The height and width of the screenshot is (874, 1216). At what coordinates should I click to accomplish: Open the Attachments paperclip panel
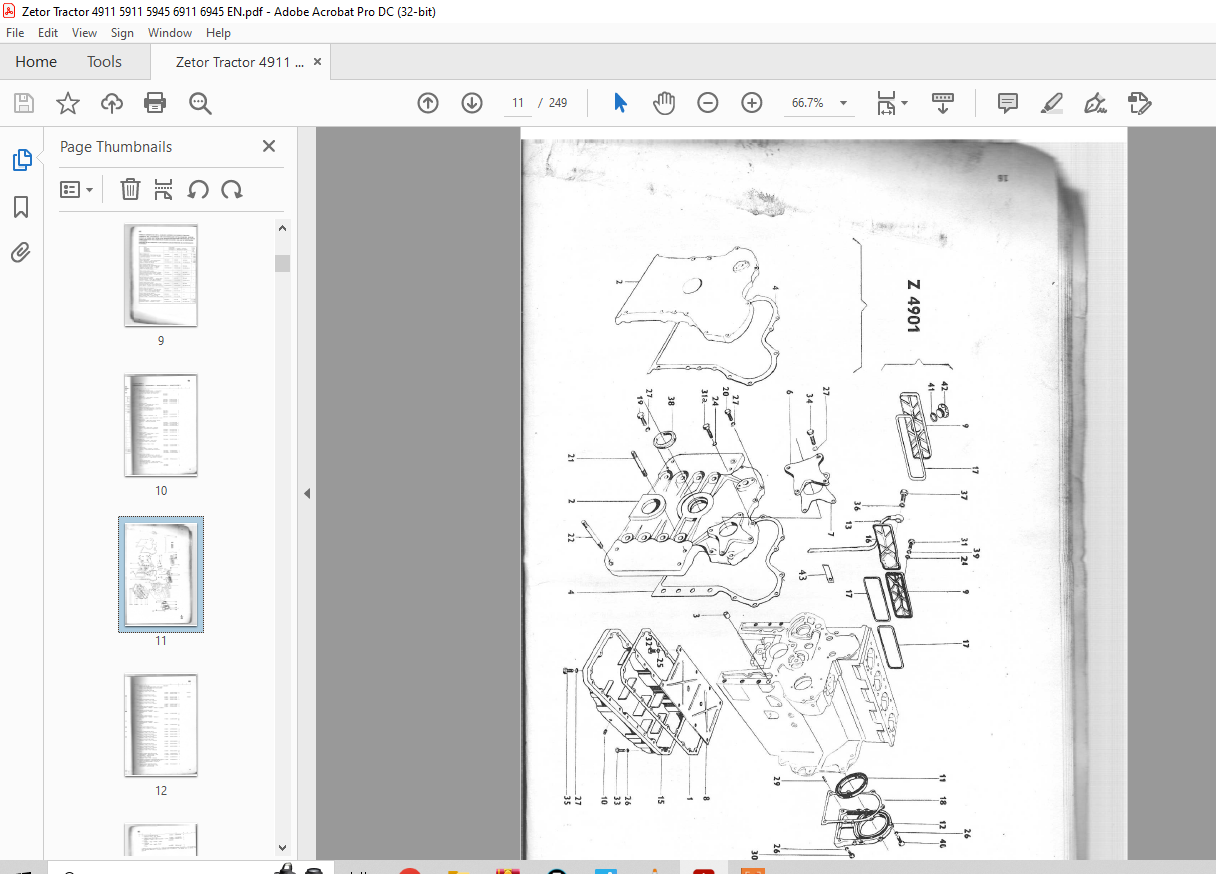pos(21,252)
